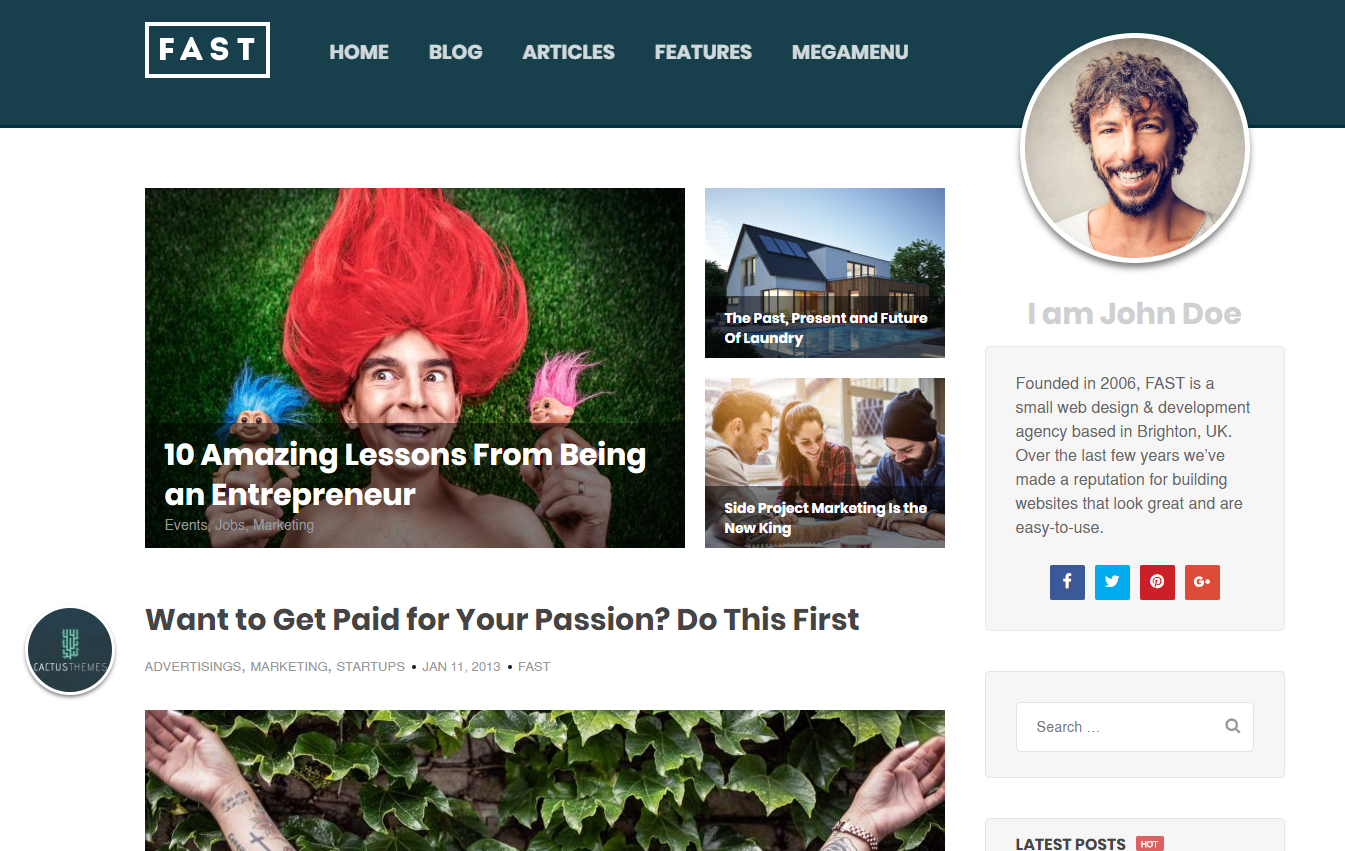Open the BLOG menu item
Viewport: 1345px width, 851px height.
[456, 52]
